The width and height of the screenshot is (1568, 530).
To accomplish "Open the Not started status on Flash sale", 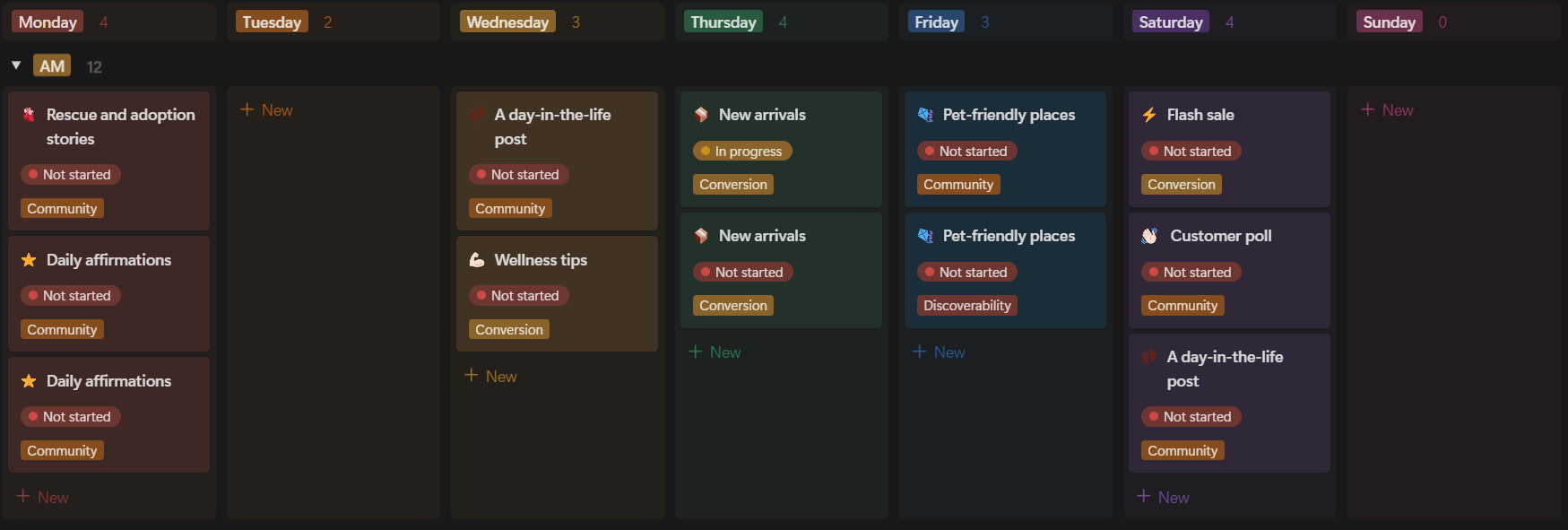I will 1191,152.
